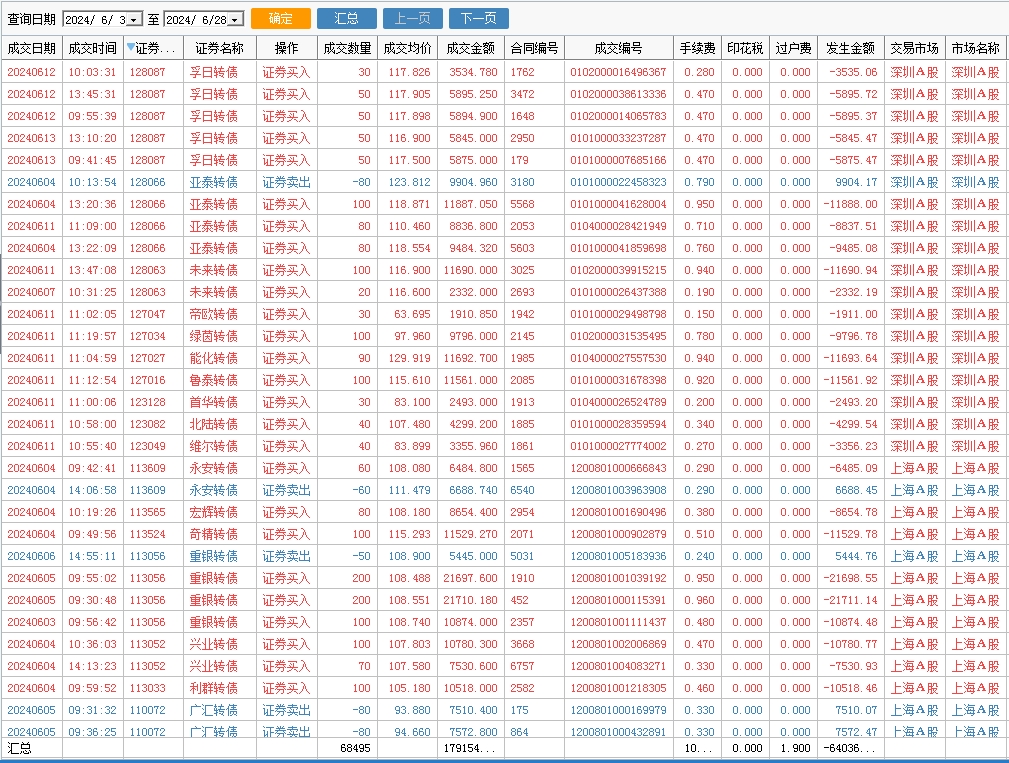Screen dimensions: 1009x763
Task: Sort by 成交金额 column header
Action: (470, 48)
